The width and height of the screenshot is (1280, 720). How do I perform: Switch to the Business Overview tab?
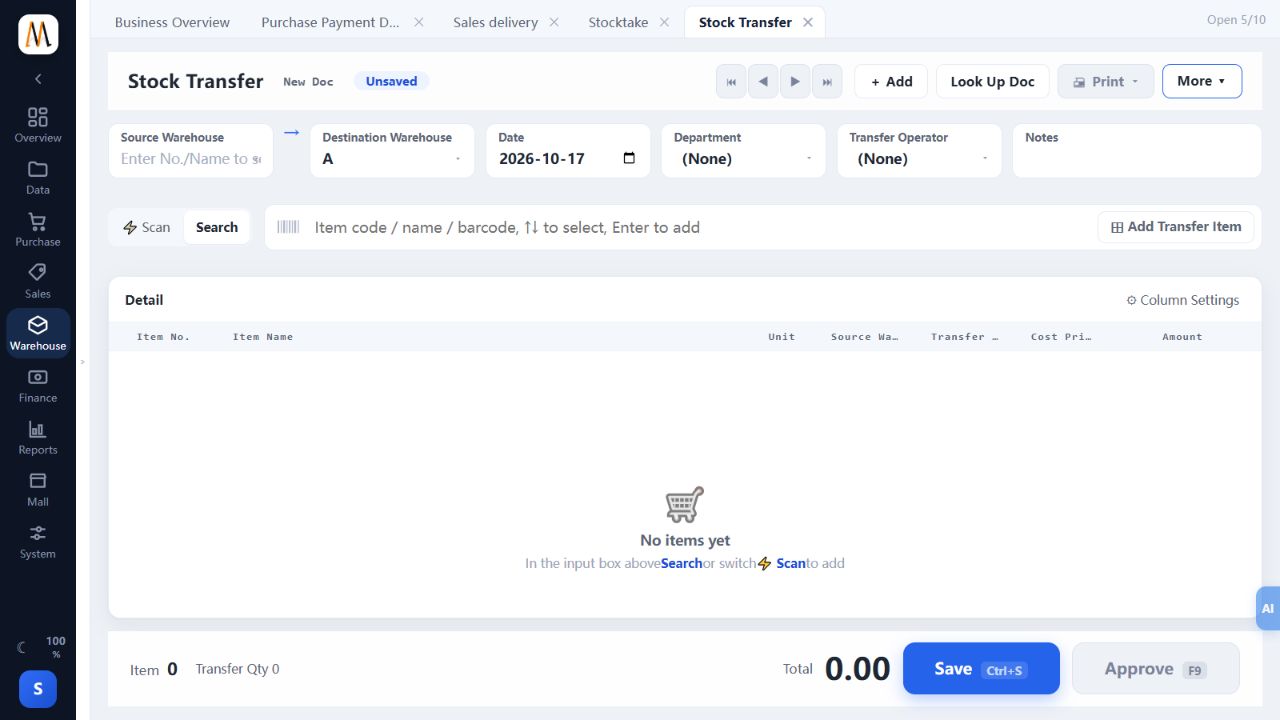[x=172, y=22]
